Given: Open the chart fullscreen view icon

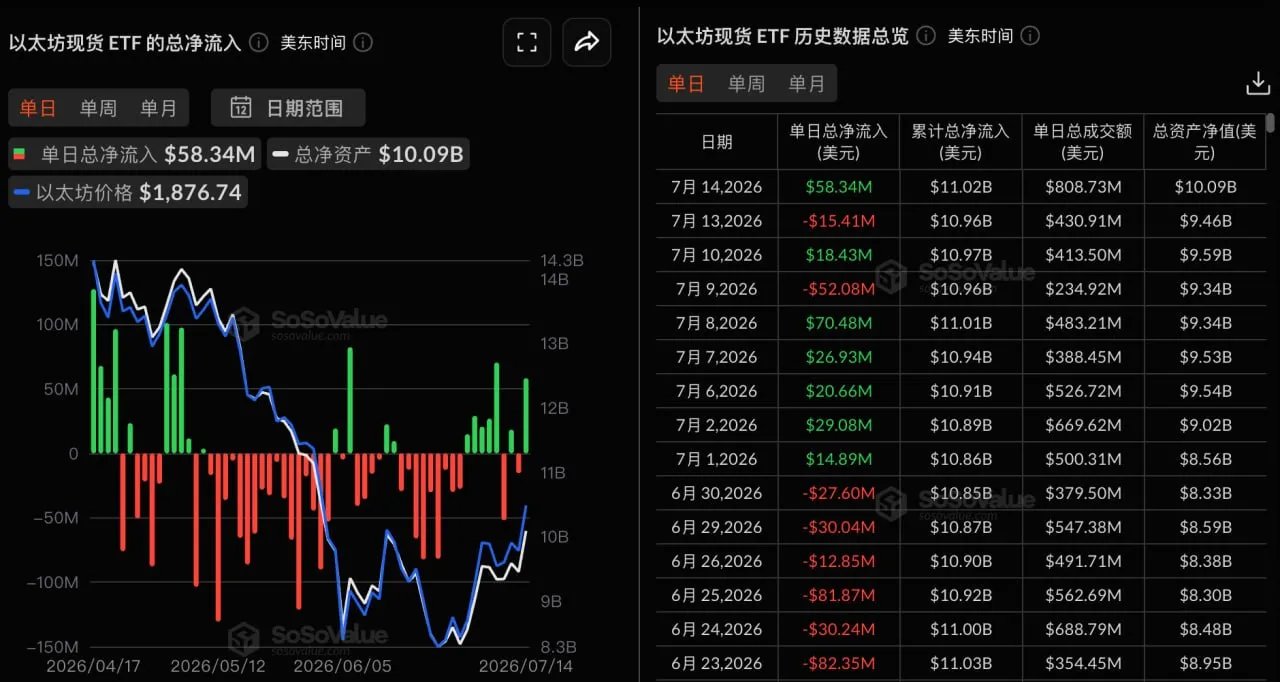Looking at the screenshot, I should pos(527,42).
